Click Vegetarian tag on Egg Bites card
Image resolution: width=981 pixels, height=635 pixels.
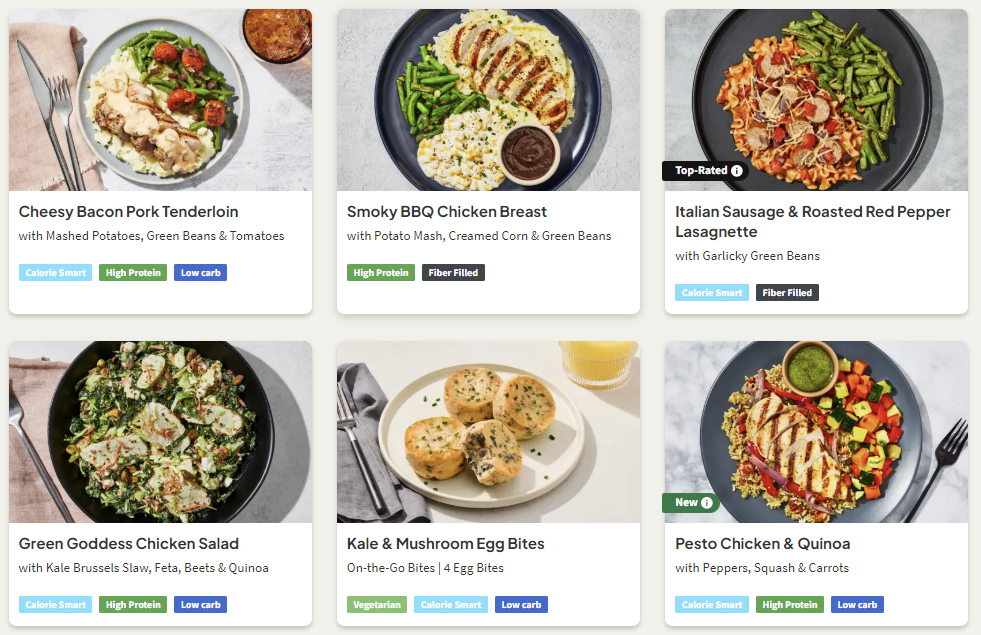377,605
